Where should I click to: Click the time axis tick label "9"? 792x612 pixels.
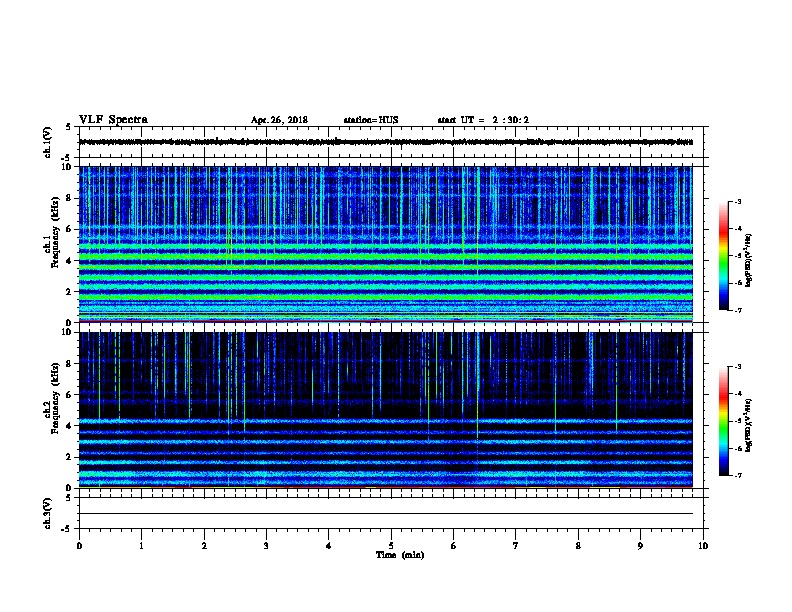(x=640, y=546)
